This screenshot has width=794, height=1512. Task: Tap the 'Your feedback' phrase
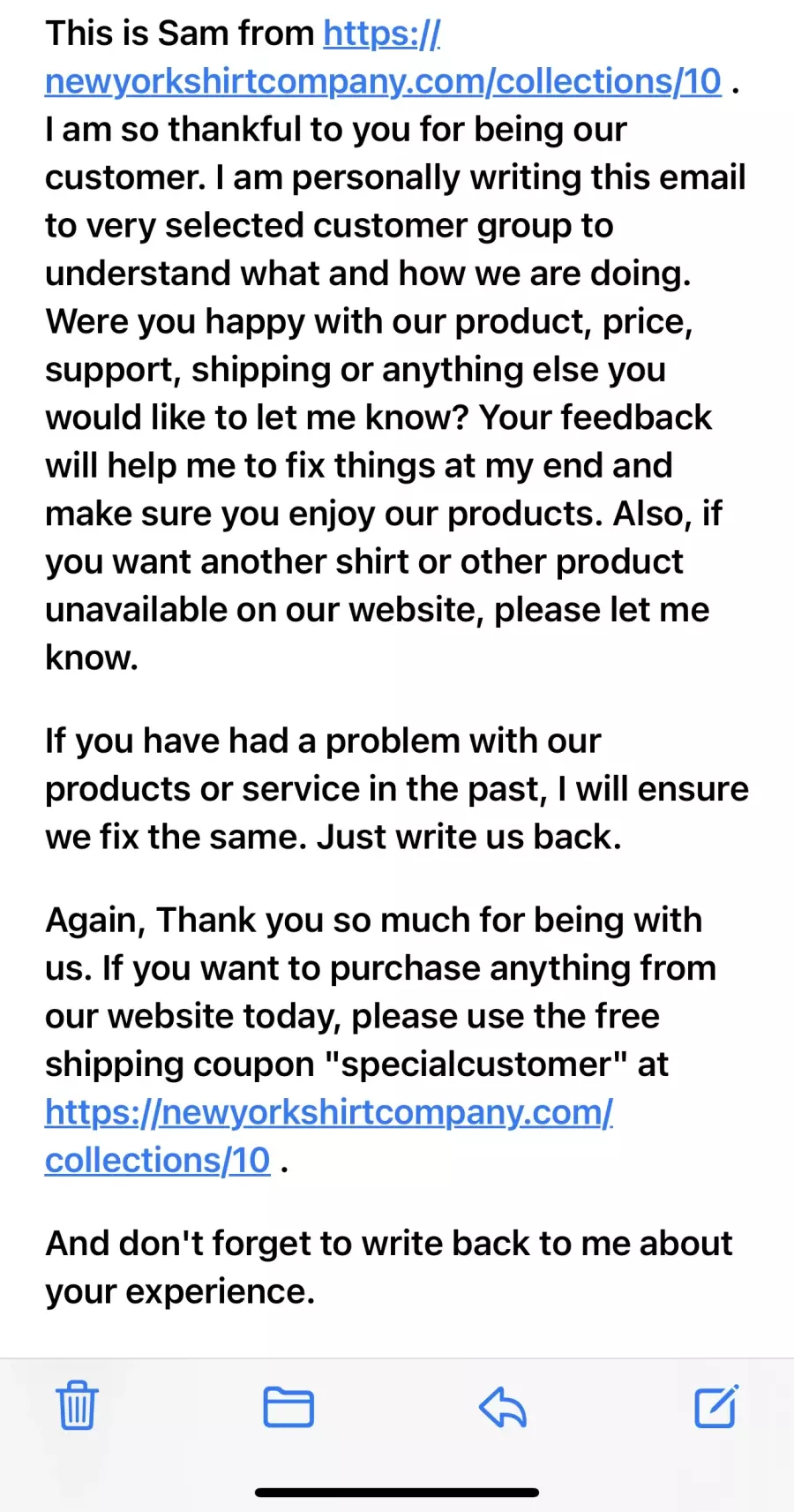point(595,417)
